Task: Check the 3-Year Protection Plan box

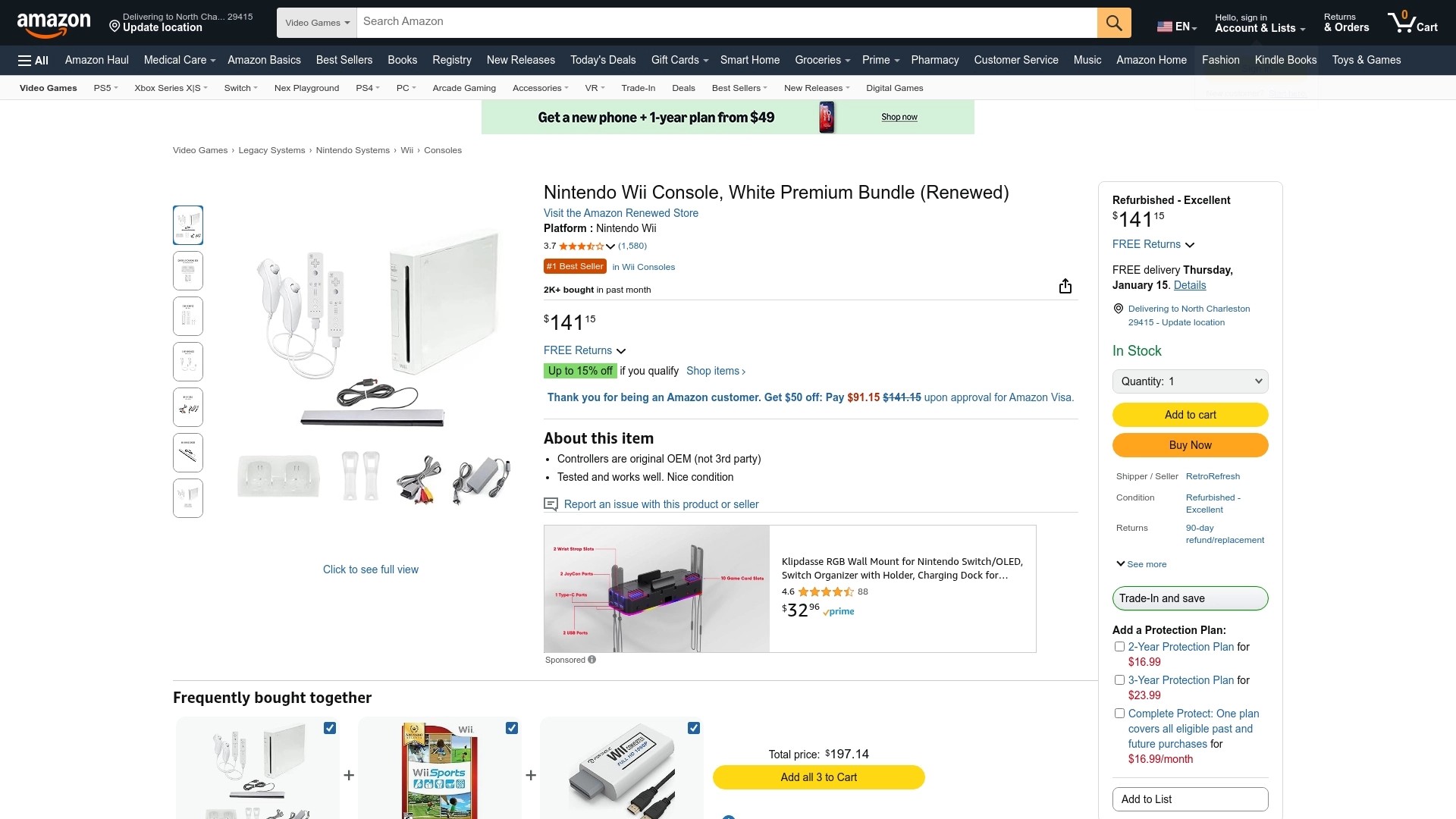Action: tap(1119, 680)
